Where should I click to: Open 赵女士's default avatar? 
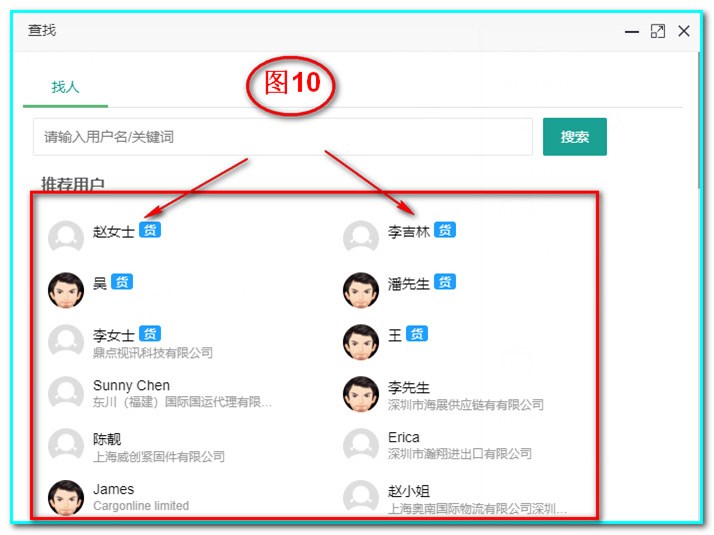(66, 238)
